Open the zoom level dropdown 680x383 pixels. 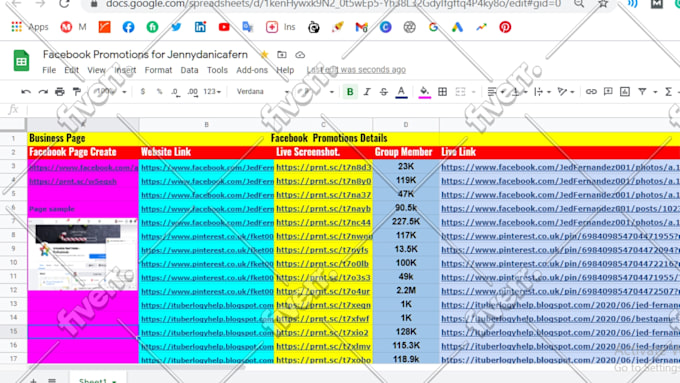coord(110,92)
